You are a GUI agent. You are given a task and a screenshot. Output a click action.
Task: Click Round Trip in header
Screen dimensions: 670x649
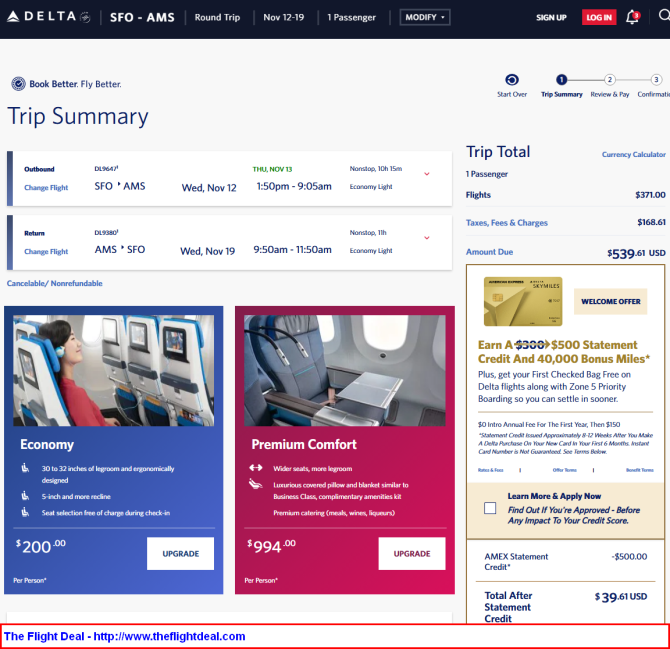coord(217,17)
